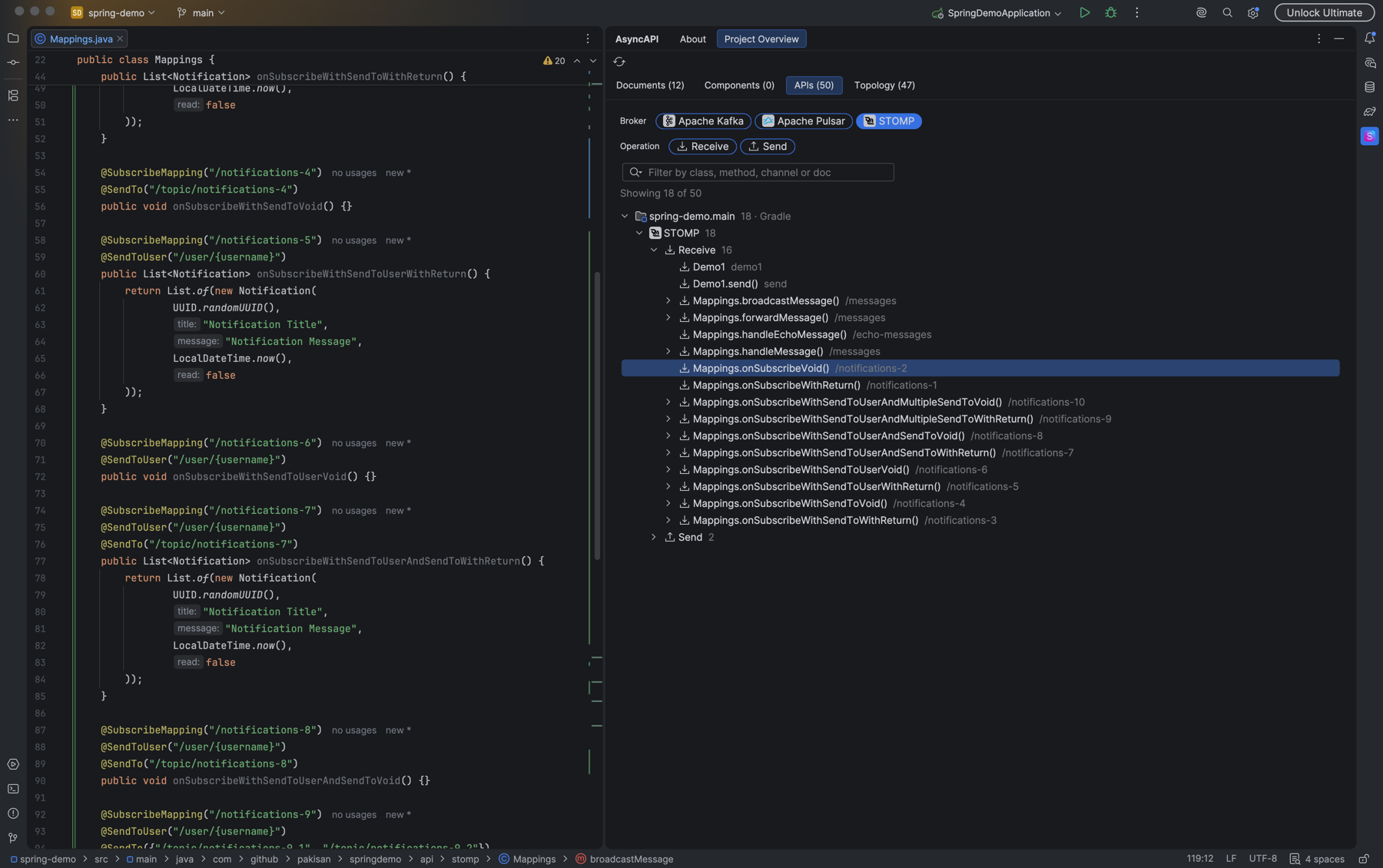Open Search Everywhere magnifier icon
The width and height of the screenshot is (1383, 868).
[1227, 13]
